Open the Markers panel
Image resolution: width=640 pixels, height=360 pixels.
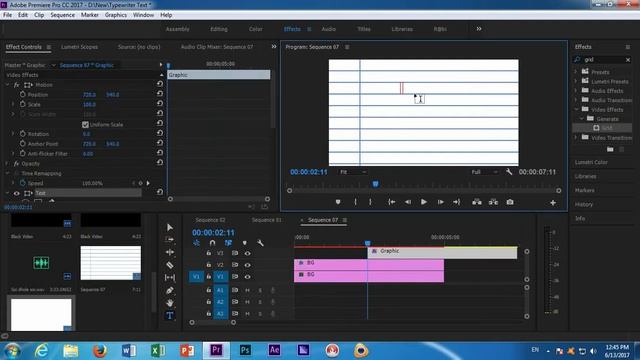click(584, 190)
